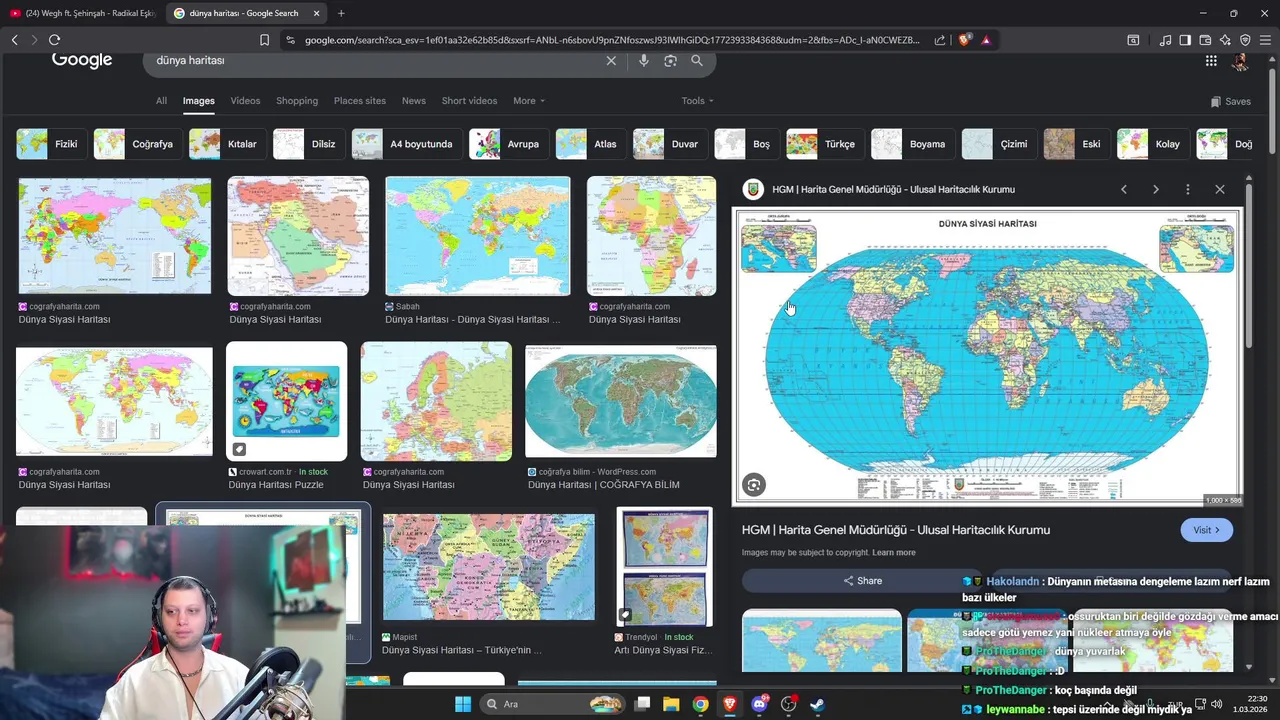Switch to the Shopping tab
1280x720 pixels.
coord(297,101)
